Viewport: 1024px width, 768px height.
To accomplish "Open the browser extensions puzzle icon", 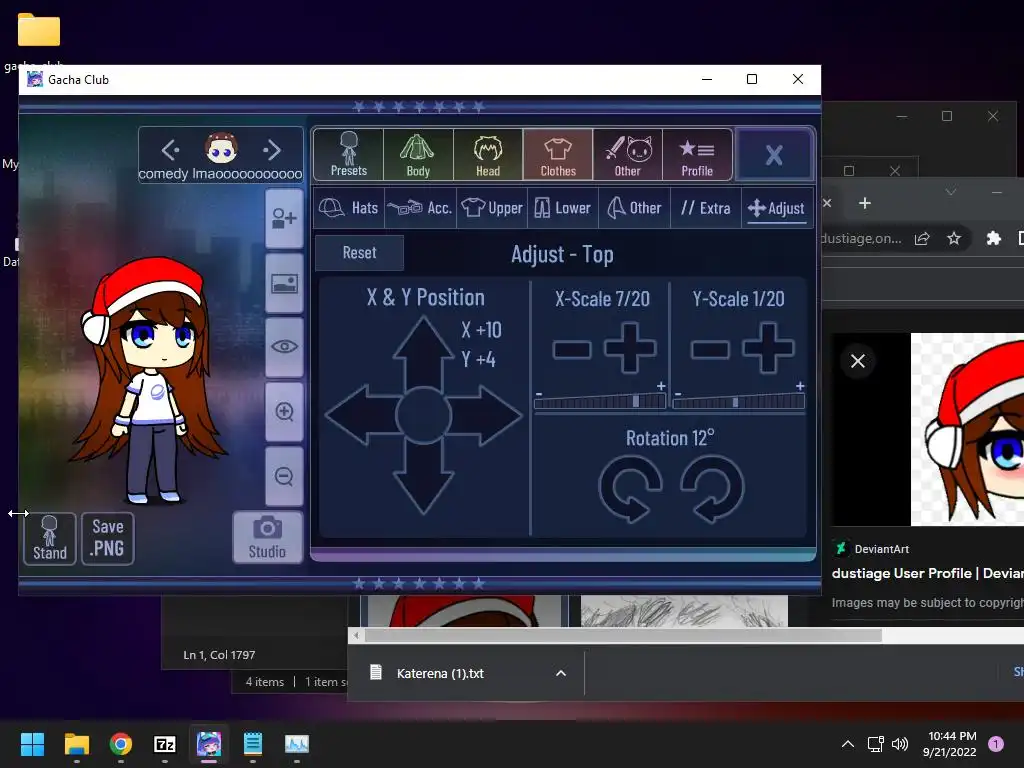I will tap(993, 238).
